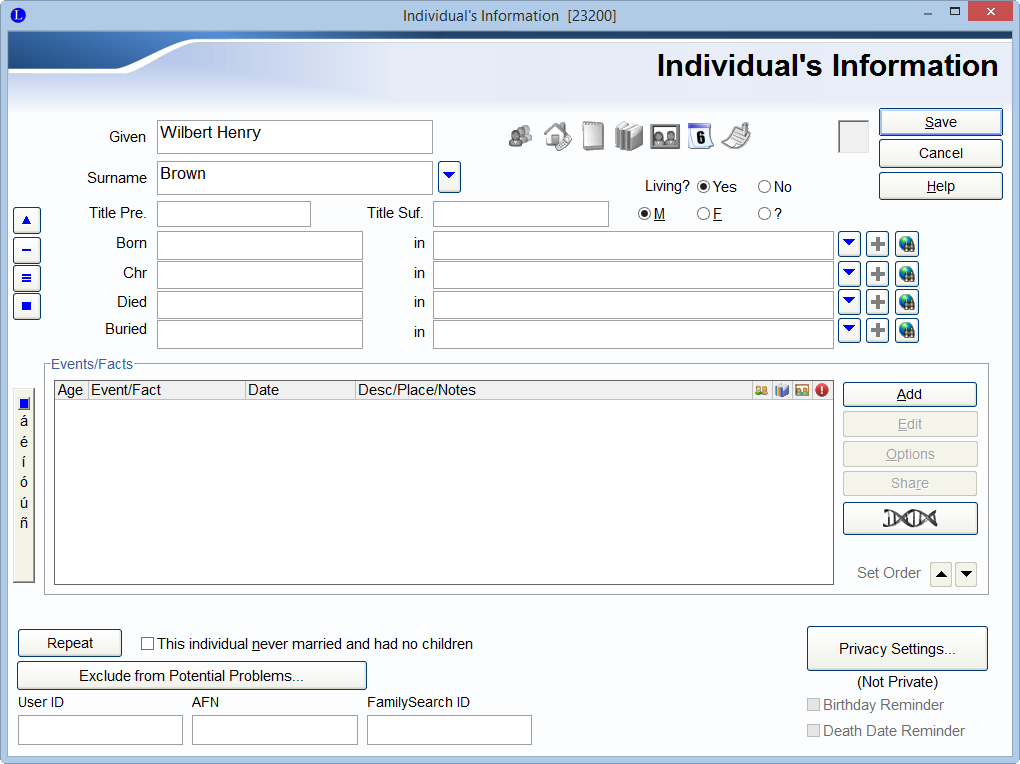Open the calendar icon showing 6
Screen dimensions: 1020x764
[700, 137]
